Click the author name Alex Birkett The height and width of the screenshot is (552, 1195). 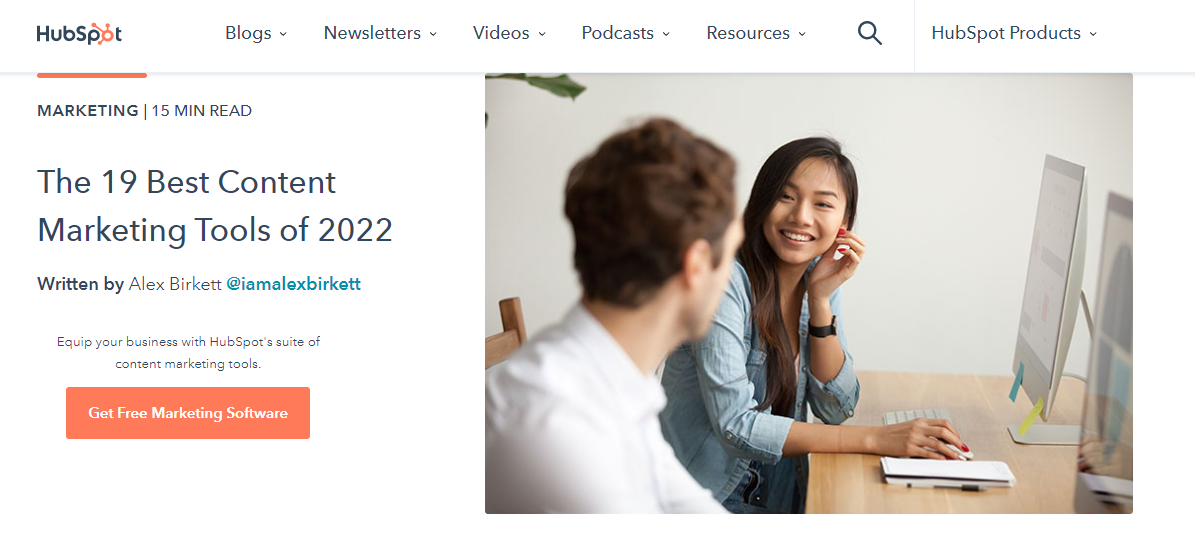tap(175, 284)
